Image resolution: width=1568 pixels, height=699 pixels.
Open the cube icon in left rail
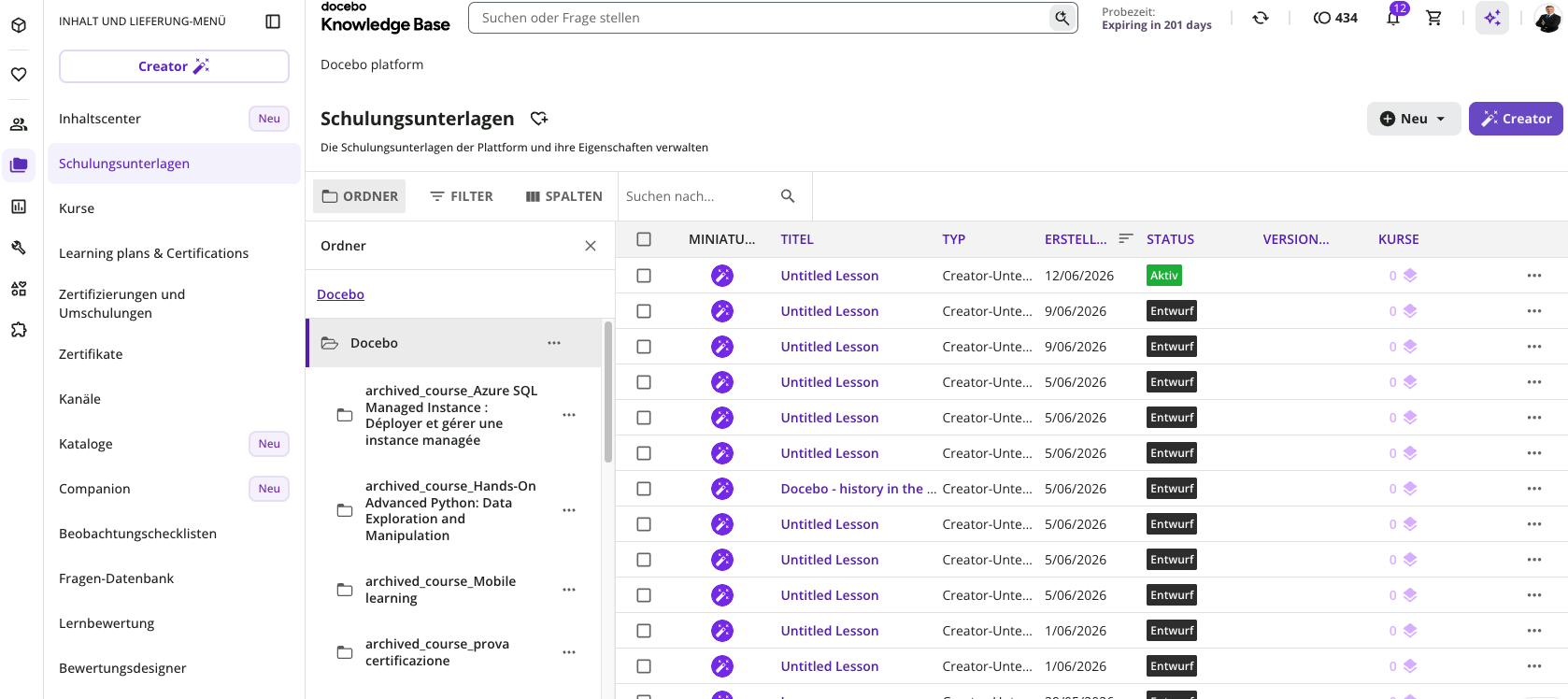[x=19, y=25]
